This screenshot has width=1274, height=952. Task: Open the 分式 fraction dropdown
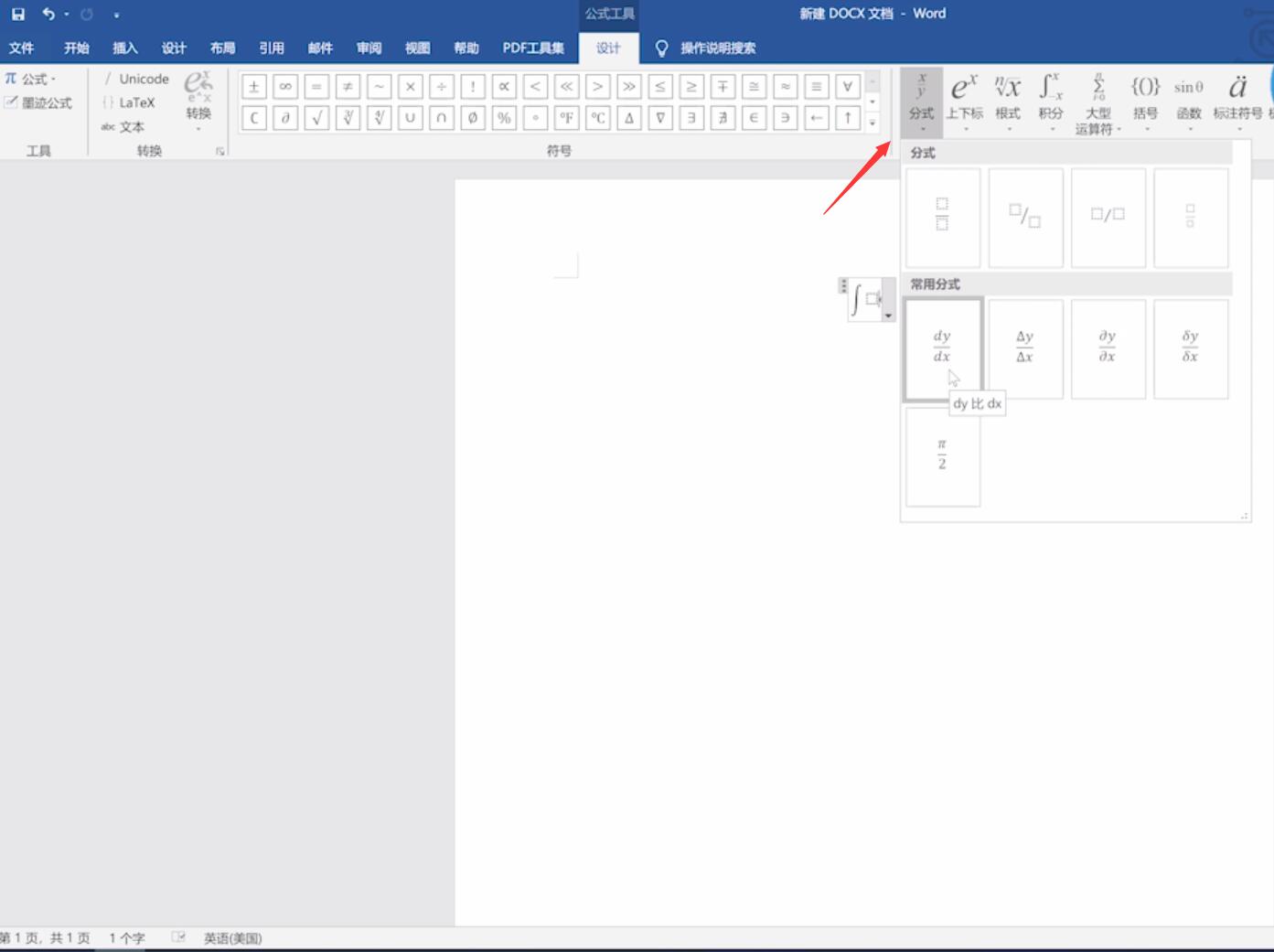[x=921, y=101]
